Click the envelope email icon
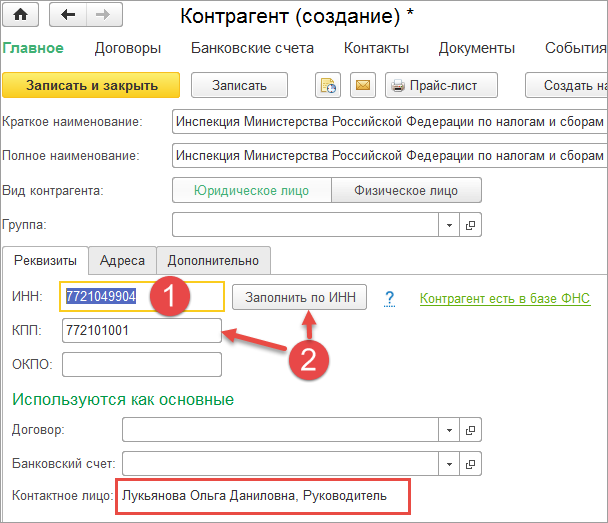Image resolution: width=608 pixels, height=523 pixels. click(363, 85)
